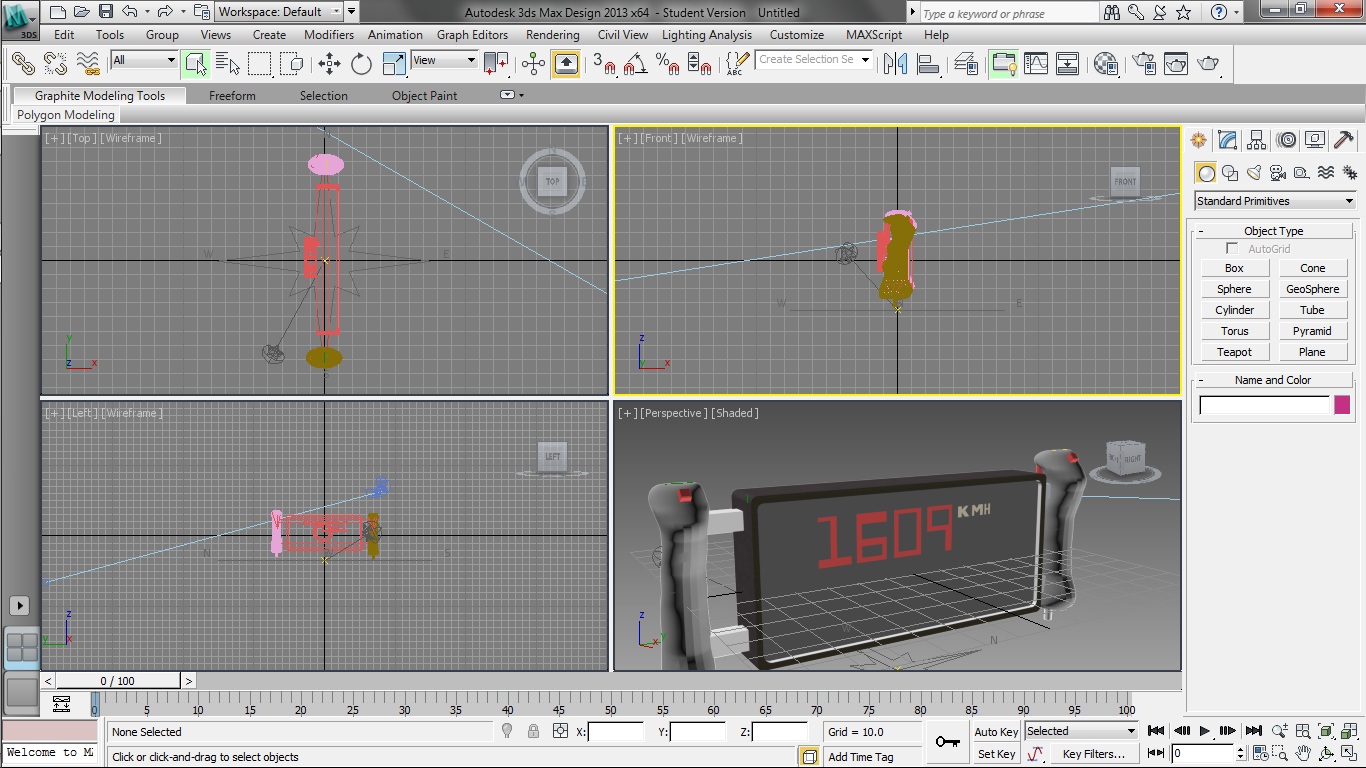Open the Modifiers menu
Screen dimensions: 1366x768
pyautogui.click(x=328, y=34)
